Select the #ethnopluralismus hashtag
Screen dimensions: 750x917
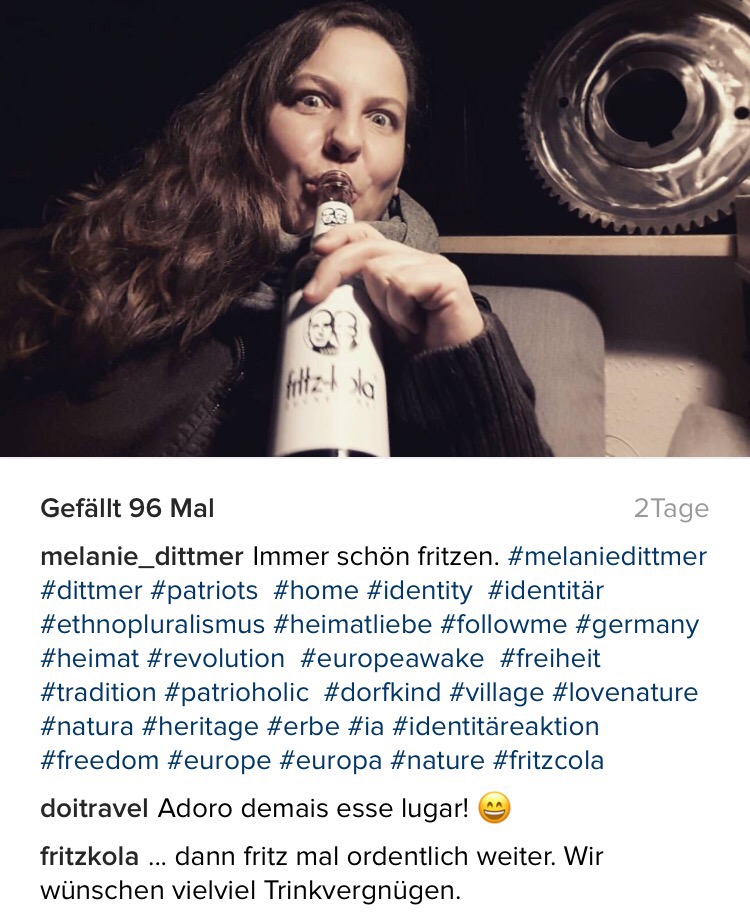(153, 625)
